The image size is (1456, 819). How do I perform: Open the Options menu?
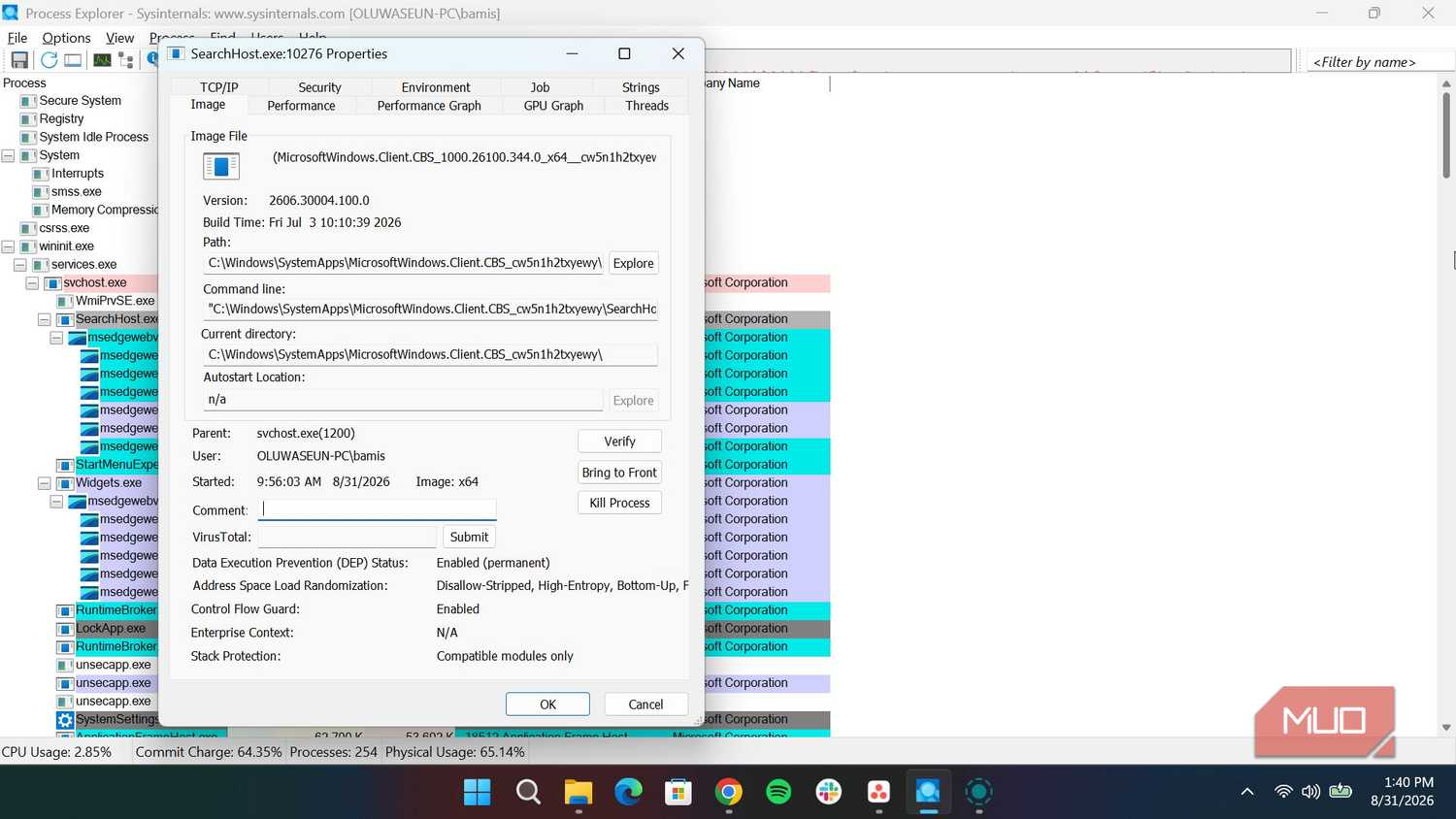coord(66,38)
